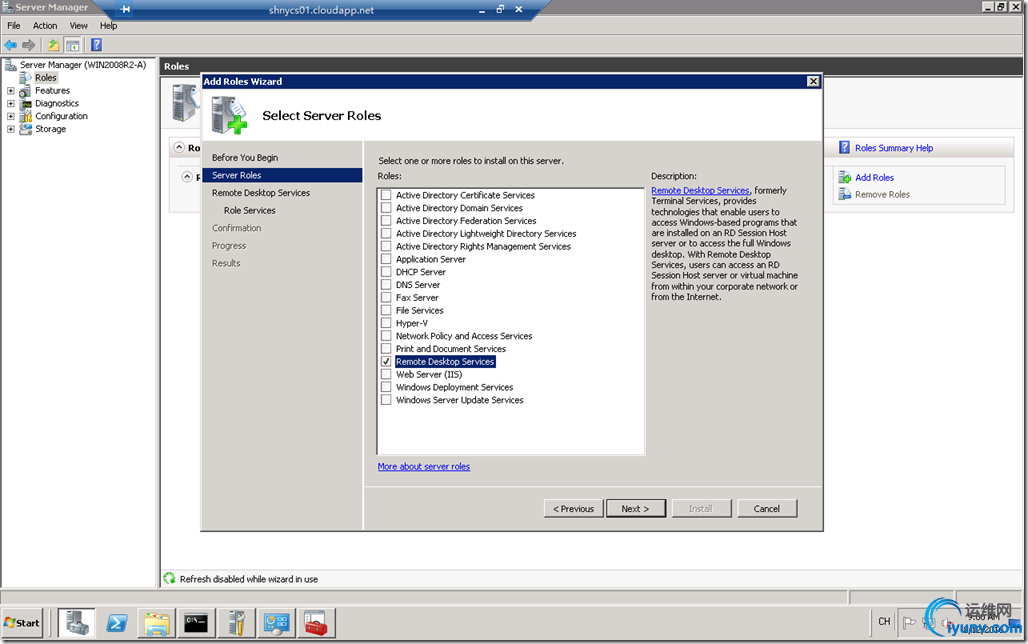Open Windows Explorer taskbar icon
This screenshot has width=1028, height=644.
click(157, 622)
